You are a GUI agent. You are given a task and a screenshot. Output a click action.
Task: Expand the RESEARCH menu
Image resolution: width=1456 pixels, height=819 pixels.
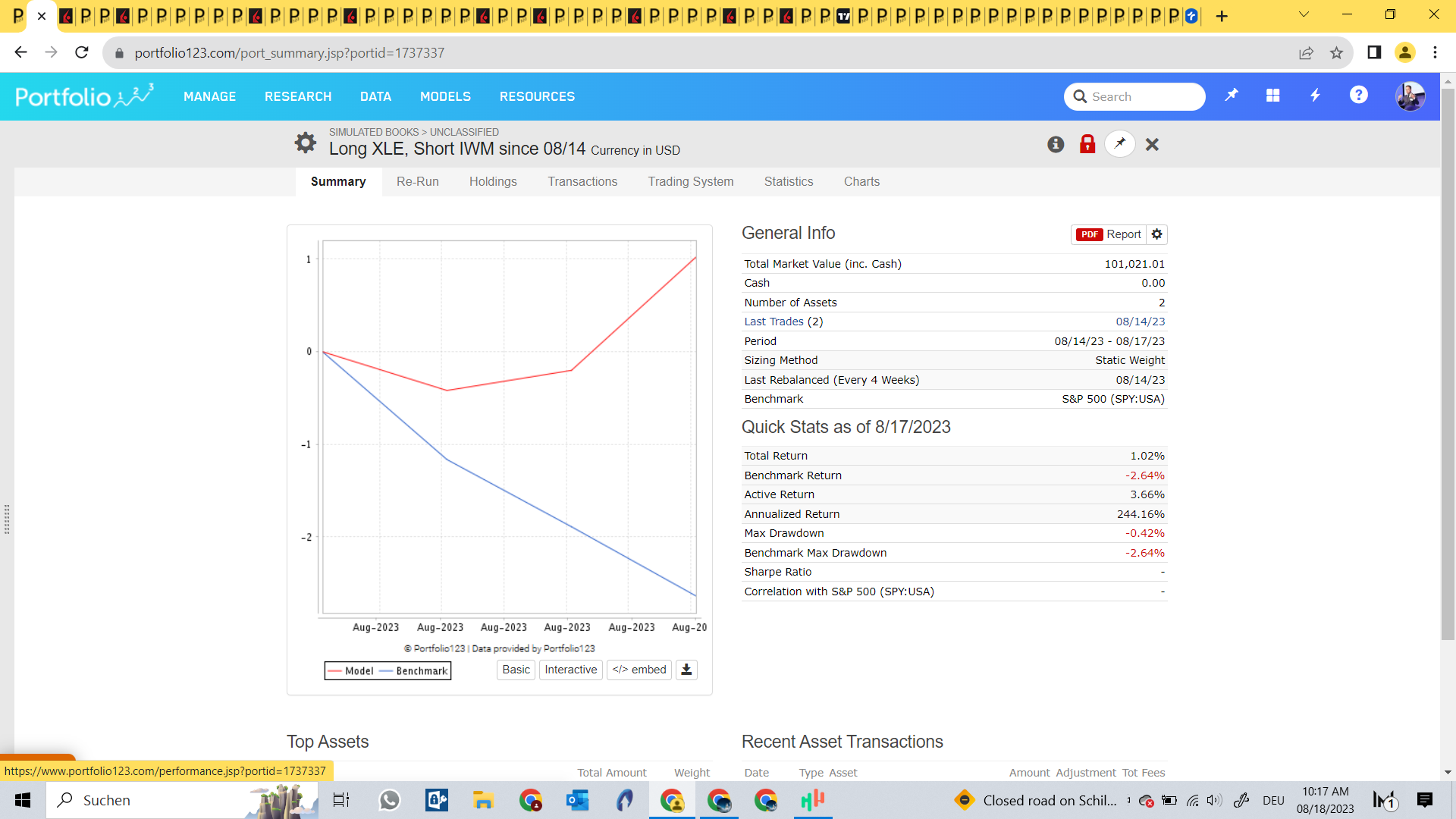pyautogui.click(x=298, y=96)
